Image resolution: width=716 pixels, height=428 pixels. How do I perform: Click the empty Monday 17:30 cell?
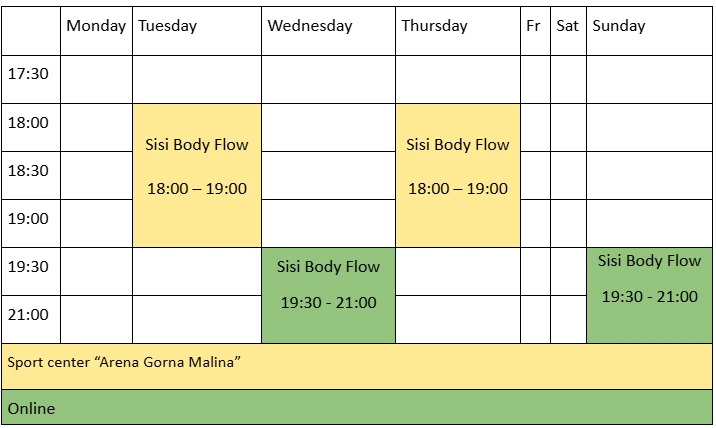(x=96, y=79)
